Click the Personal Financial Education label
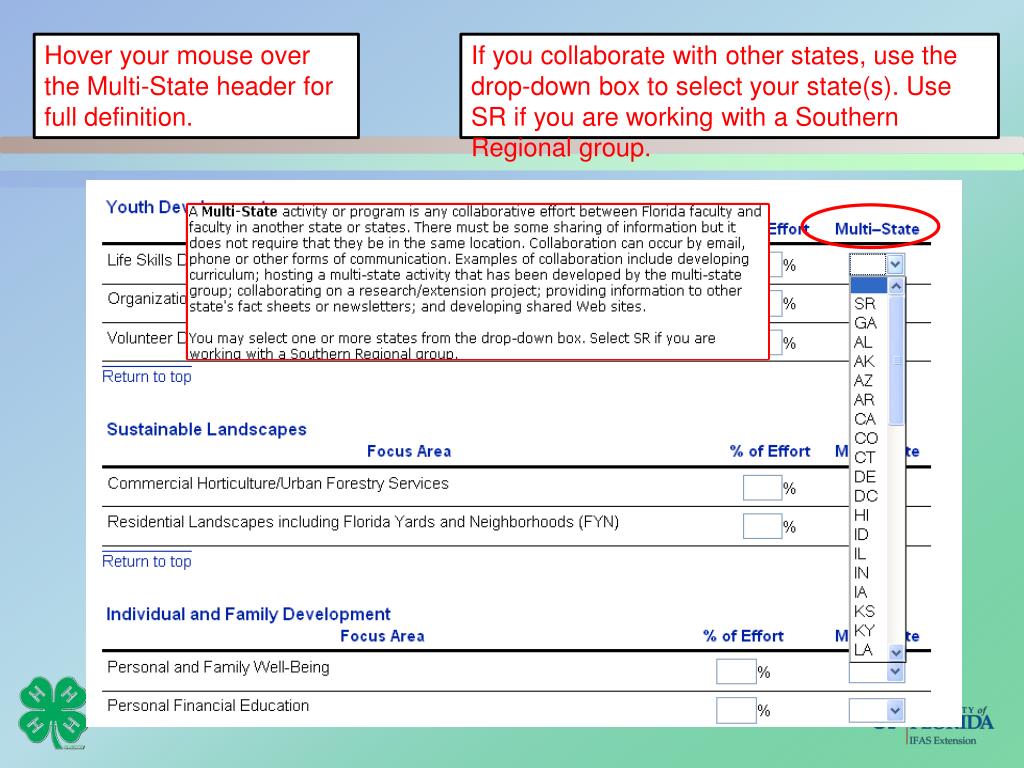This screenshot has height=768, width=1024. tap(208, 705)
